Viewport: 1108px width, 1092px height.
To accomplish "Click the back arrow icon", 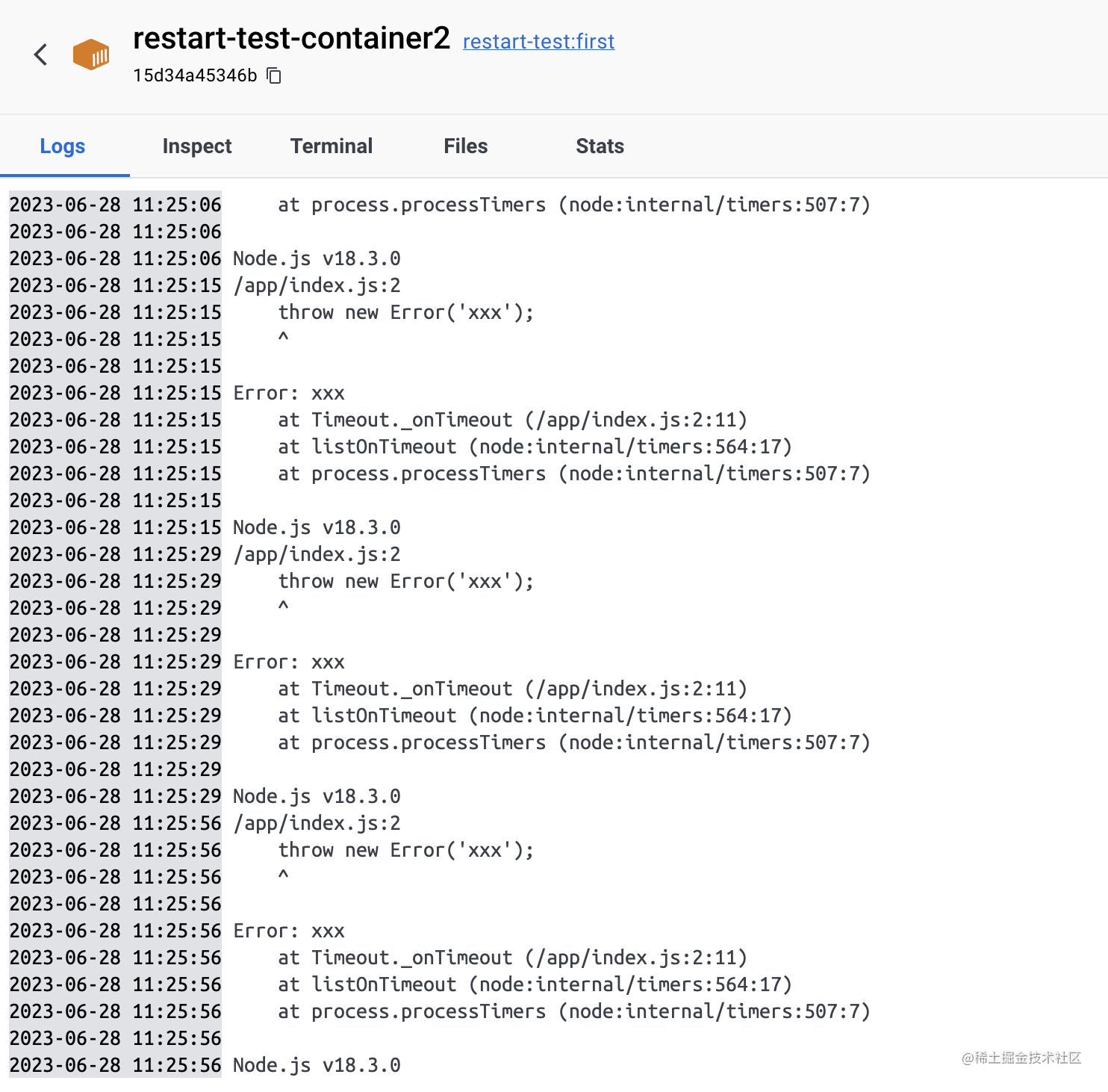I will tap(41, 55).
